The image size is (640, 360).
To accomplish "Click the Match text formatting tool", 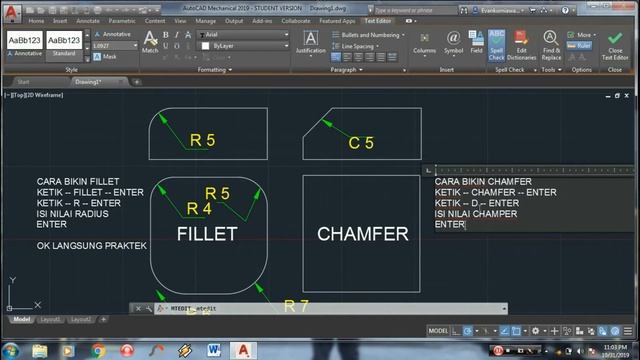I will point(150,42).
